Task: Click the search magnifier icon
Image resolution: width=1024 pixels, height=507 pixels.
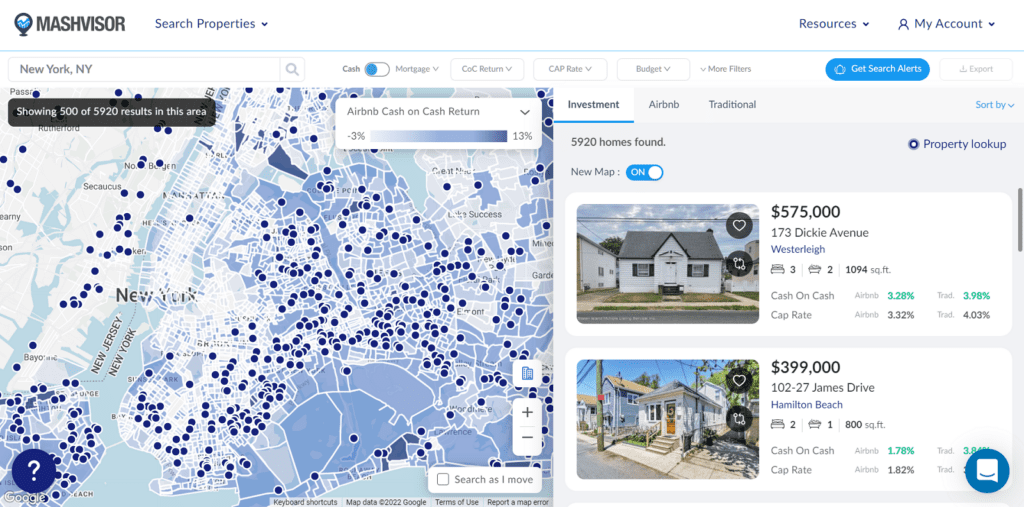Action: (x=292, y=69)
